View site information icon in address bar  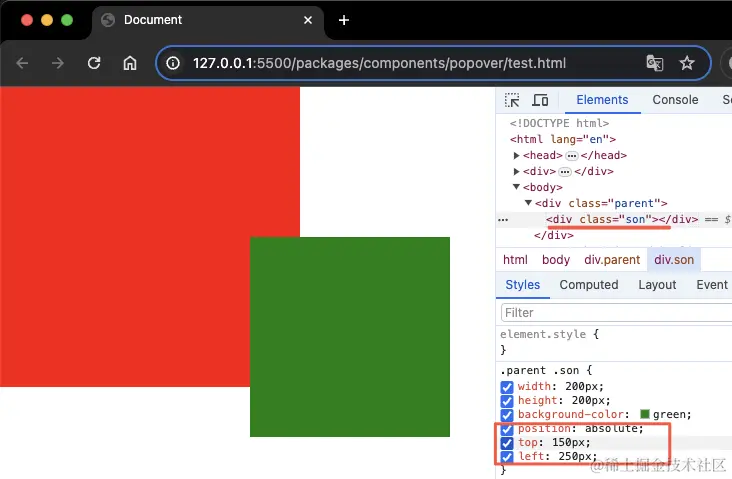pyautogui.click(x=173, y=63)
